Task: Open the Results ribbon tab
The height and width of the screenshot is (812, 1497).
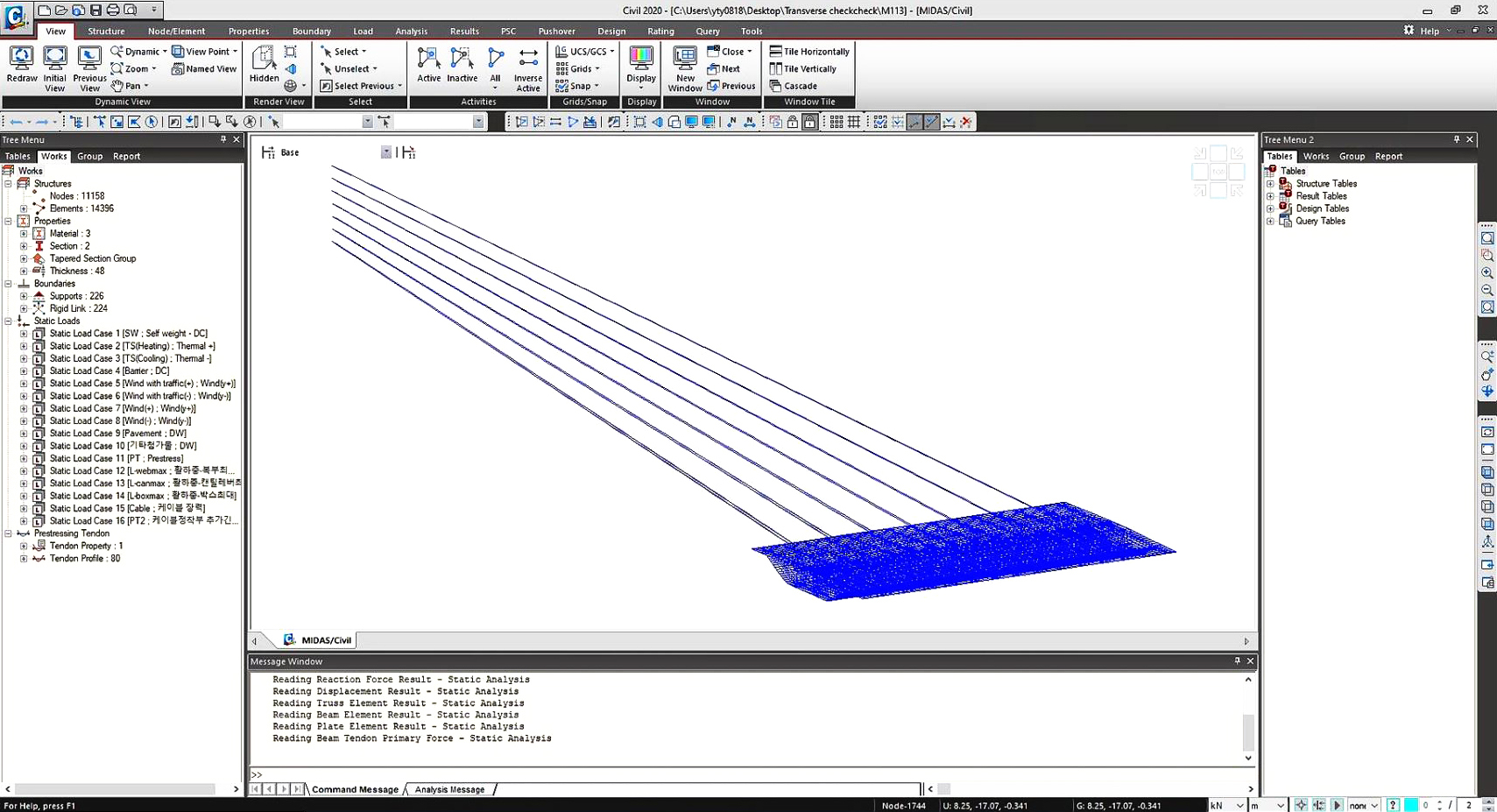Action: click(x=464, y=31)
